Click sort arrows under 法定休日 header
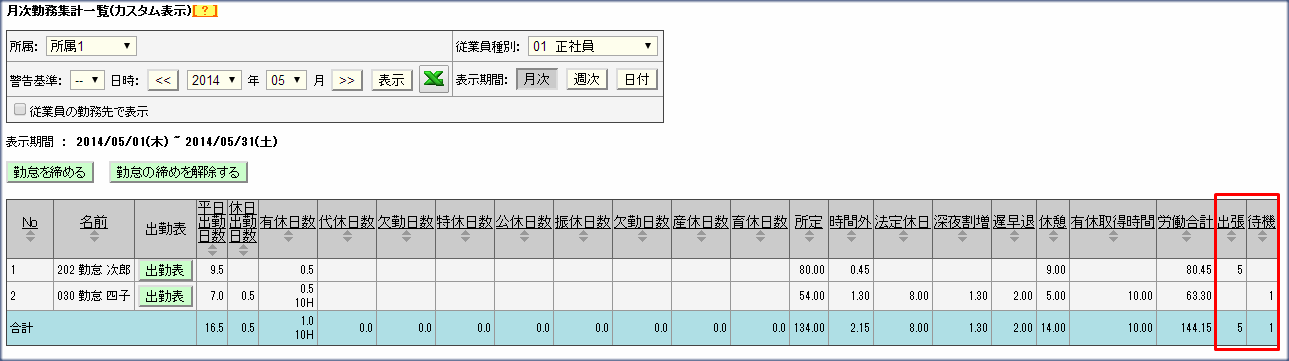This screenshot has width=1289, height=361. pos(902,237)
